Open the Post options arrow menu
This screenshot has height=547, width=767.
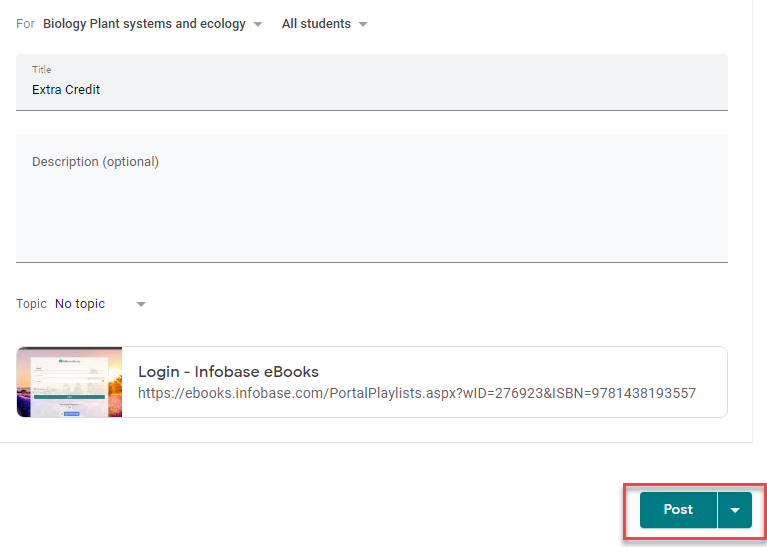click(735, 510)
